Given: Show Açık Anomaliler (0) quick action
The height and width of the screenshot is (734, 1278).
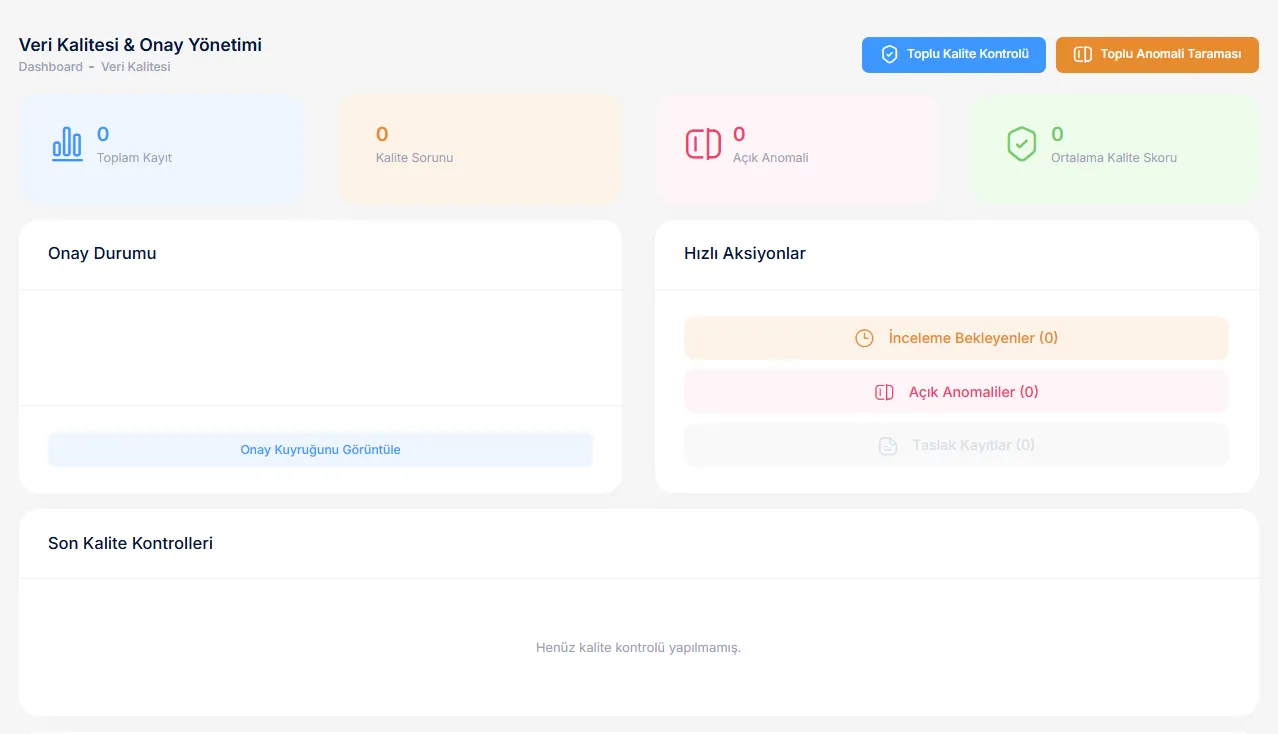Looking at the screenshot, I should tap(973, 392).
